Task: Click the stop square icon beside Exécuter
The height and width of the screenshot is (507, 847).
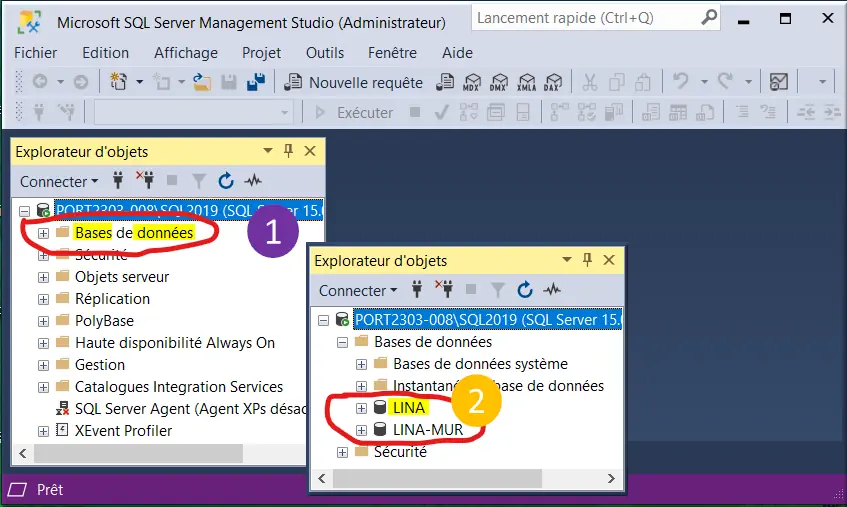Action: [415, 112]
